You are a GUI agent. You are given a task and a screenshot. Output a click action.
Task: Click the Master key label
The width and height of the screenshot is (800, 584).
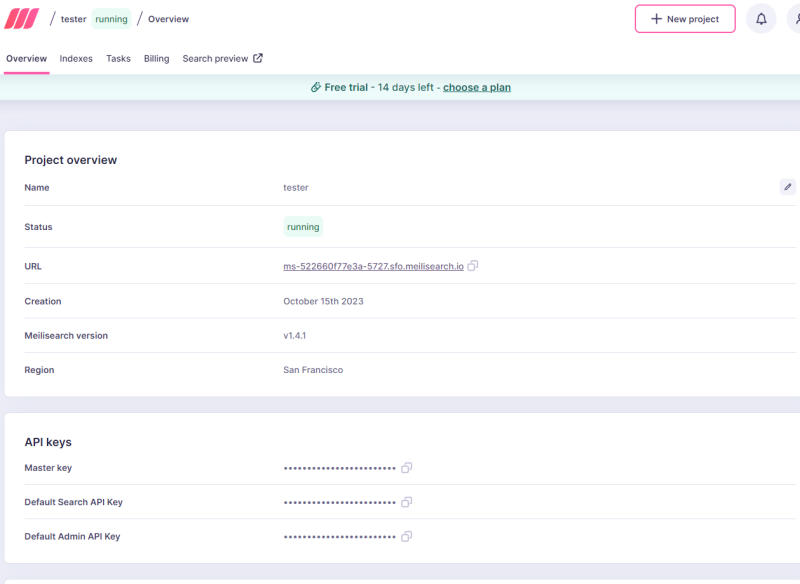coord(48,468)
